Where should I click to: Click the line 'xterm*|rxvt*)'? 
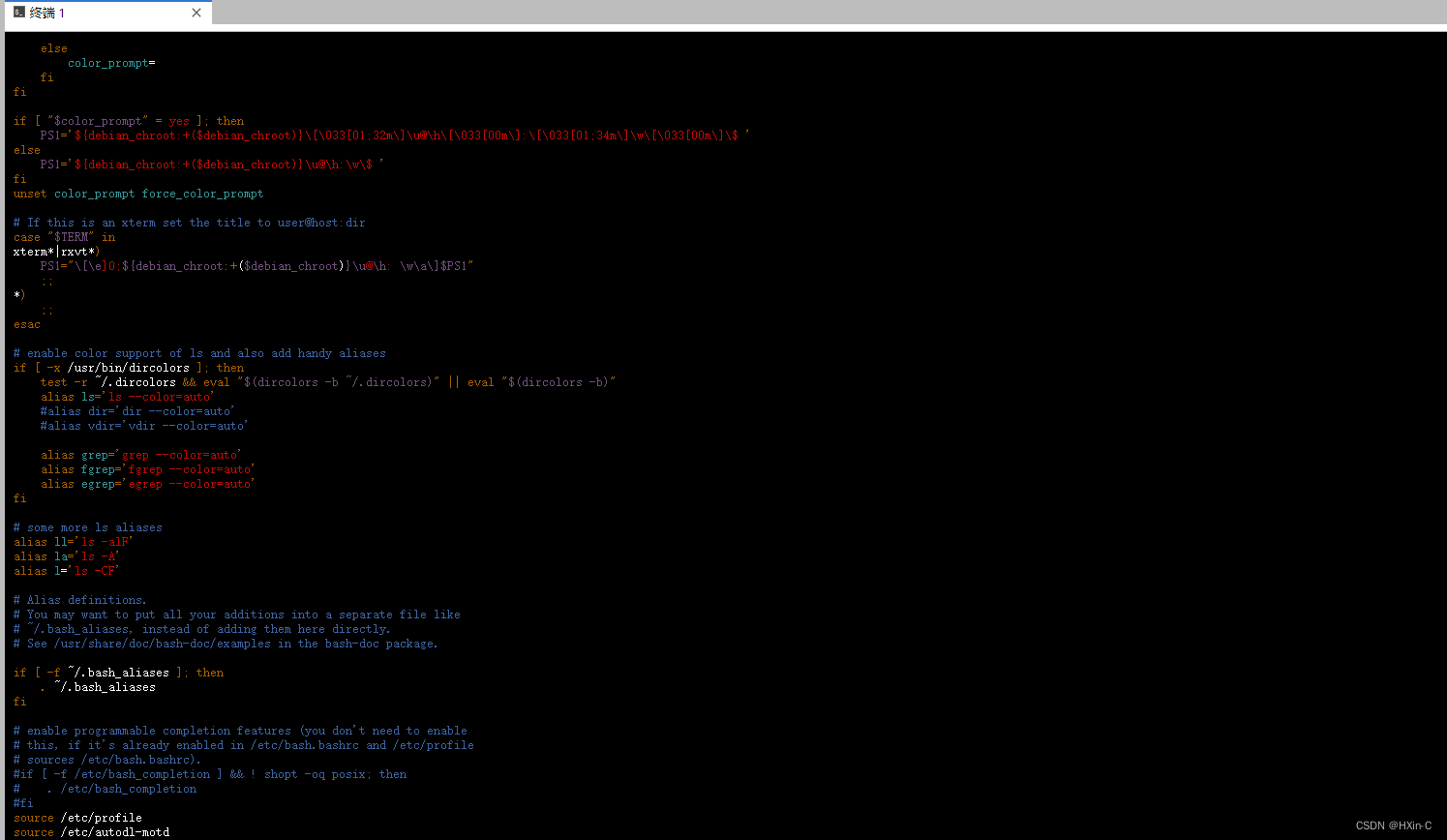pyautogui.click(x=57, y=252)
